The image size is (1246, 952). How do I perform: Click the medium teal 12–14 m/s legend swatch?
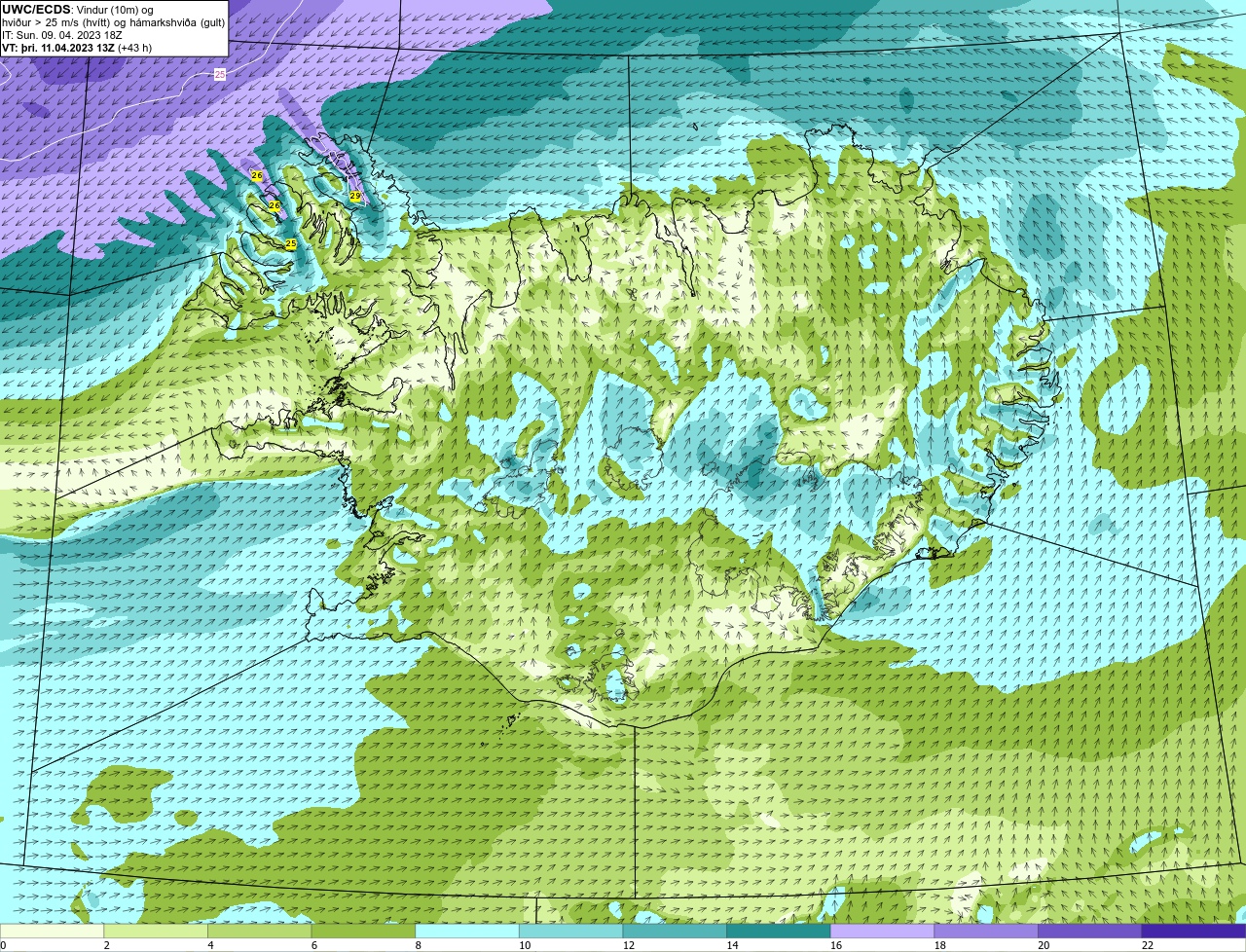[x=675, y=932]
